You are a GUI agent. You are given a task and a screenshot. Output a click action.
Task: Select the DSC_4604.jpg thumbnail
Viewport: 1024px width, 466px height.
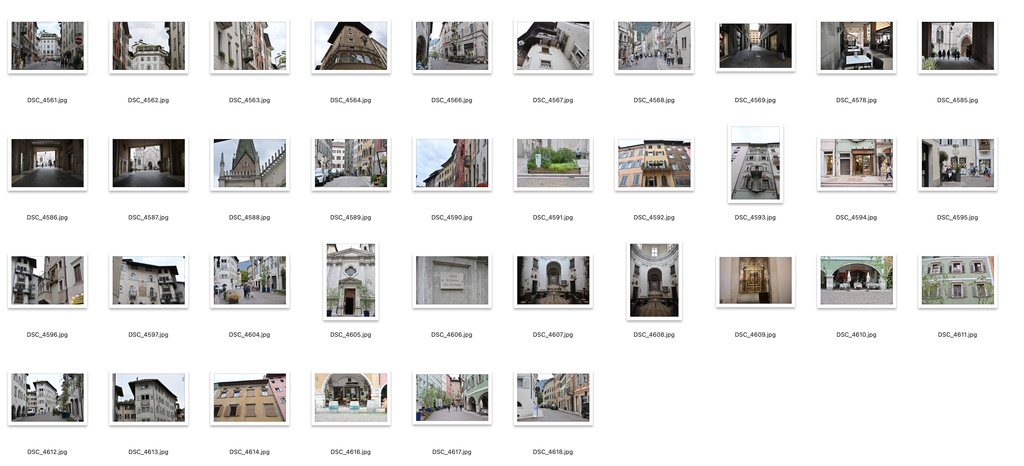point(249,281)
